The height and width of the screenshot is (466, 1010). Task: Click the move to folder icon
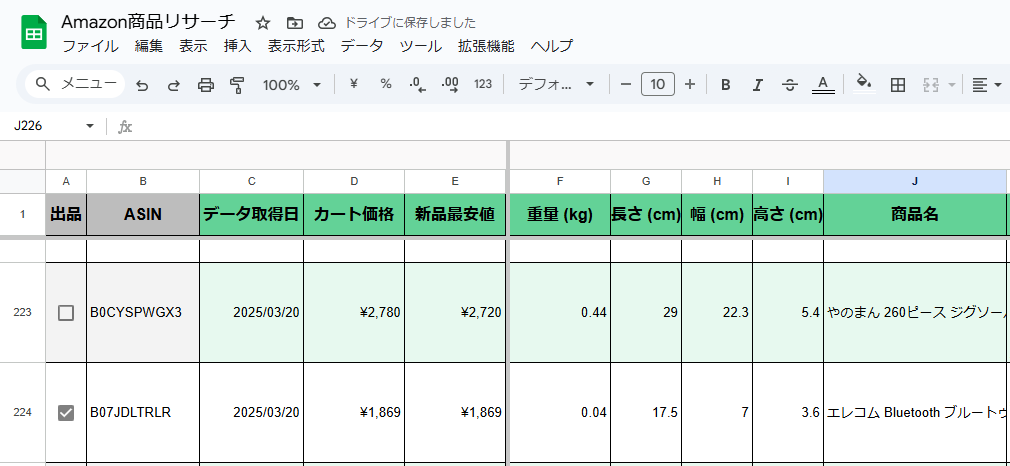click(294, 23)
